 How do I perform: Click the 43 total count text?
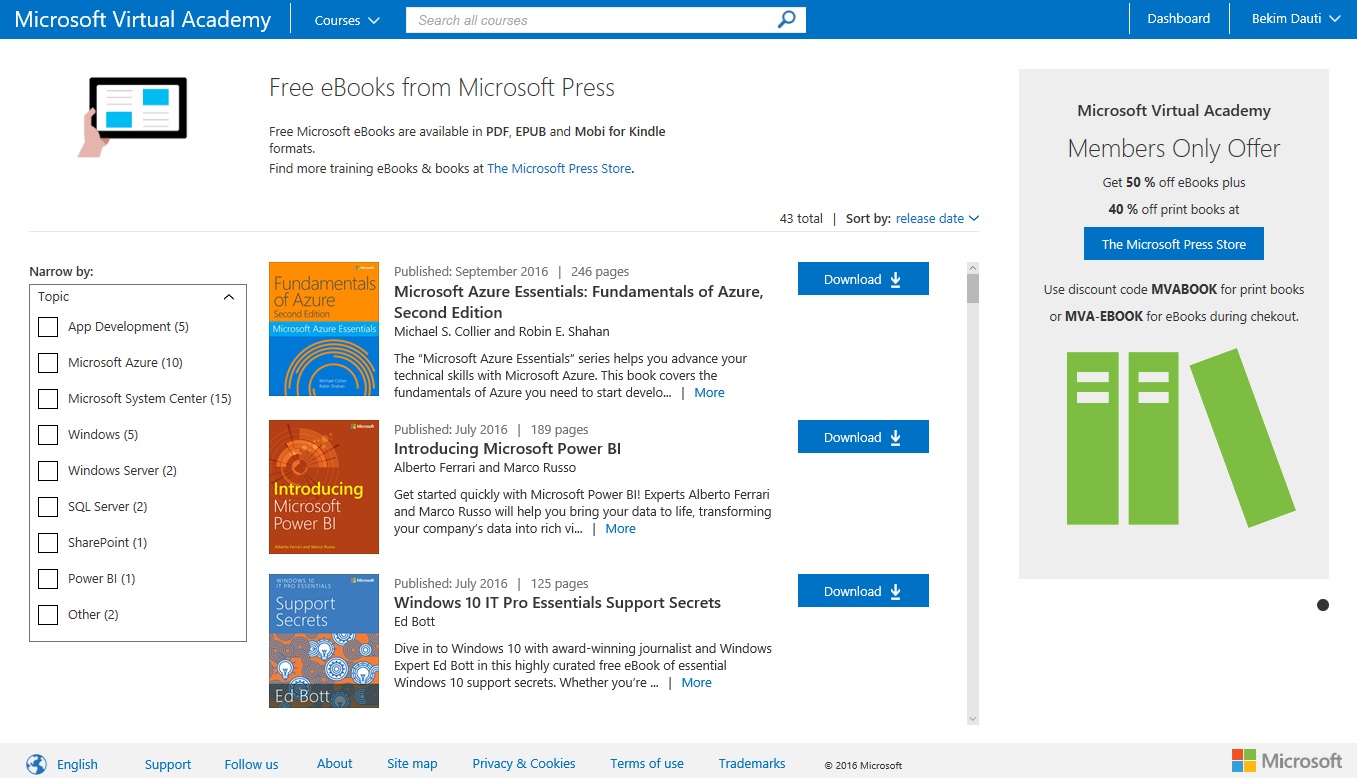(x=801, y=219)
